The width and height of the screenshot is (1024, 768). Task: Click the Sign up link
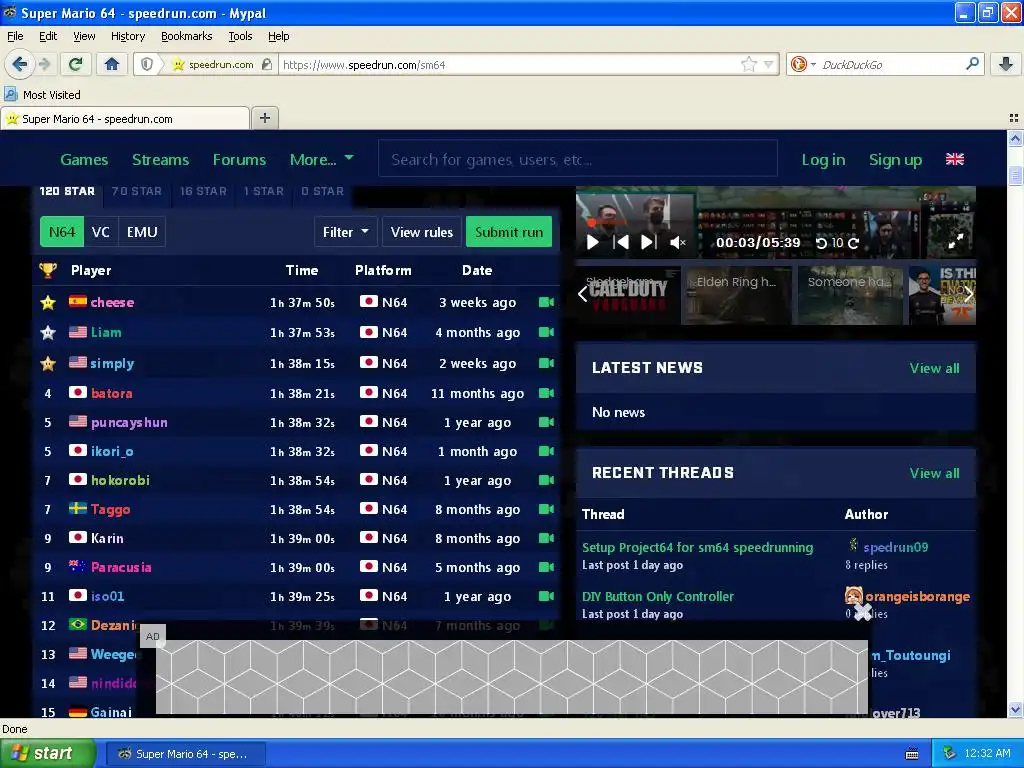click(895, 159)
